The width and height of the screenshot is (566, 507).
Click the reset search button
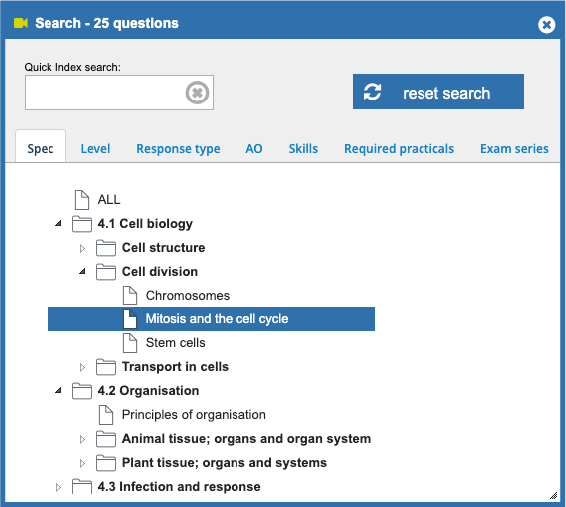438,92
